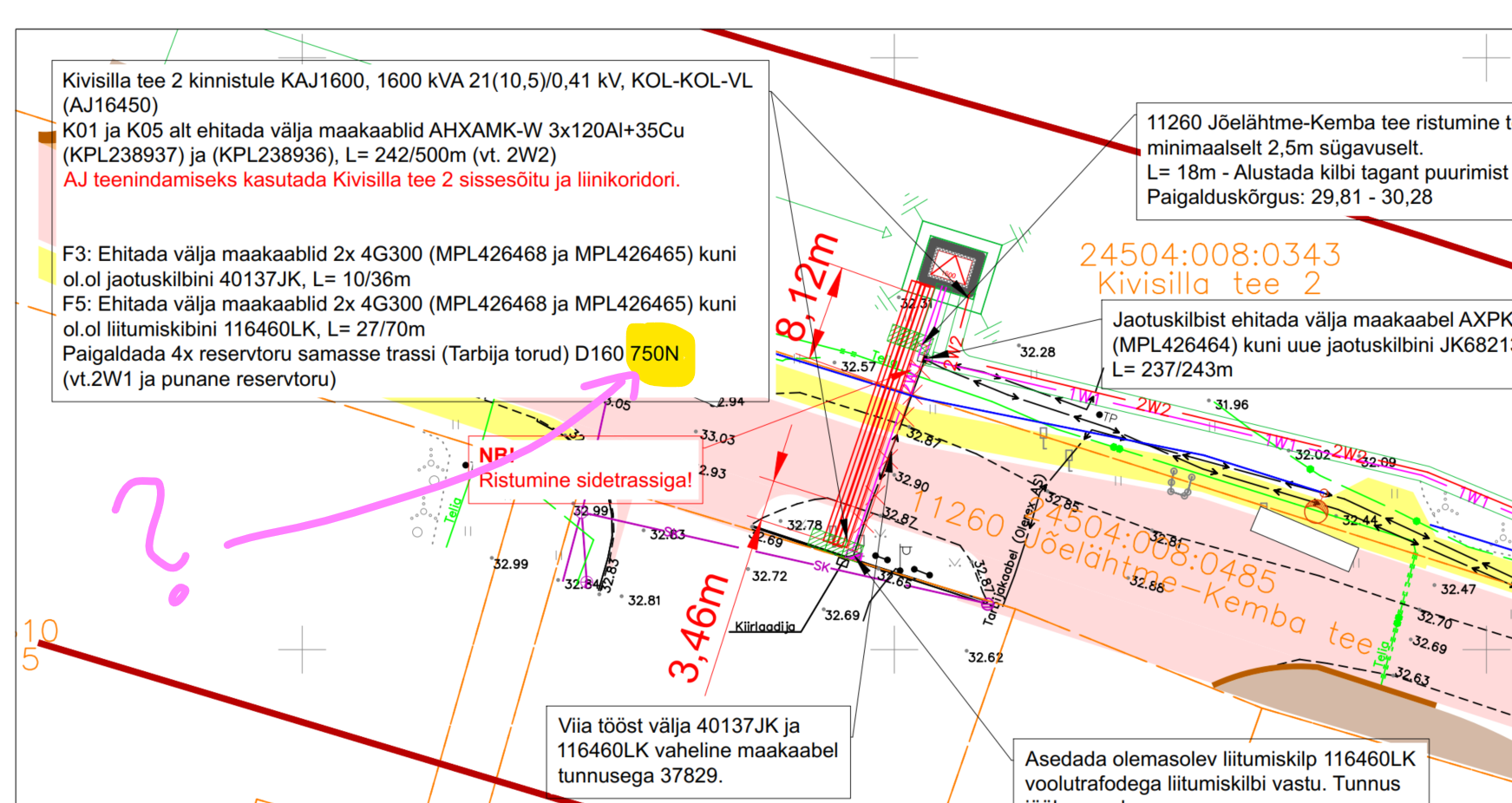Select the red 8,12m dimension label
This screenshot has height=803, width=1512.
[808, 286]
